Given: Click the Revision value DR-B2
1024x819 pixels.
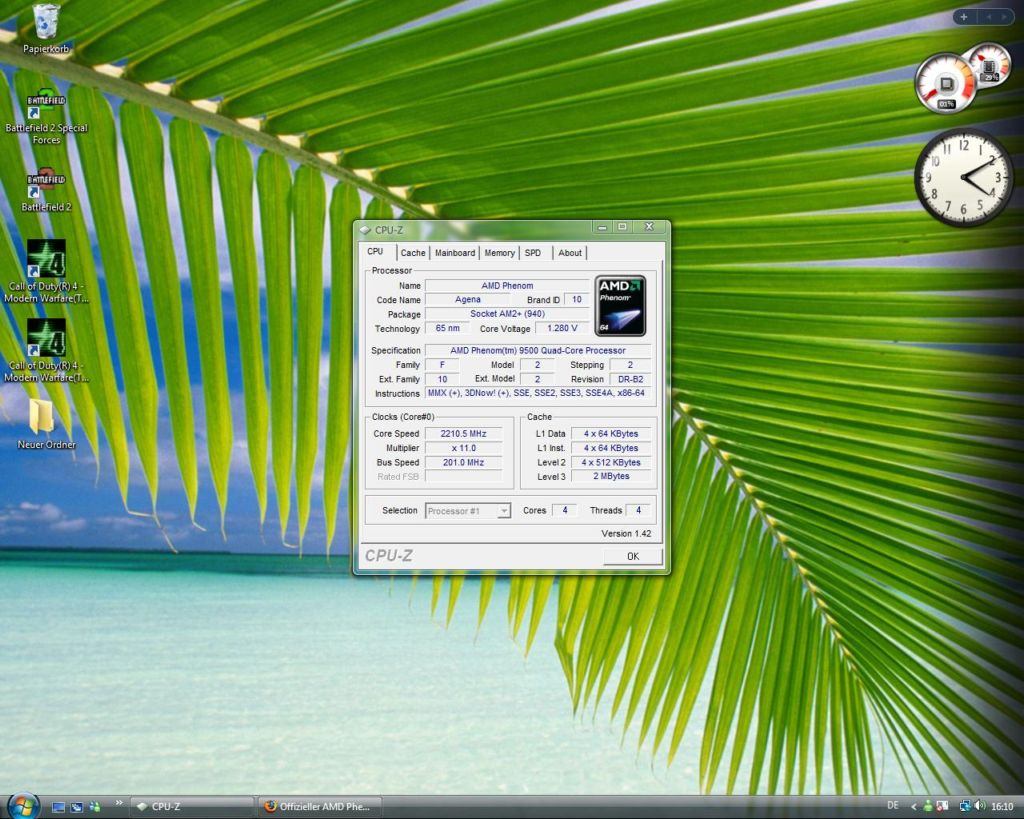Looking at the screenshot, I should coord(630,379).
